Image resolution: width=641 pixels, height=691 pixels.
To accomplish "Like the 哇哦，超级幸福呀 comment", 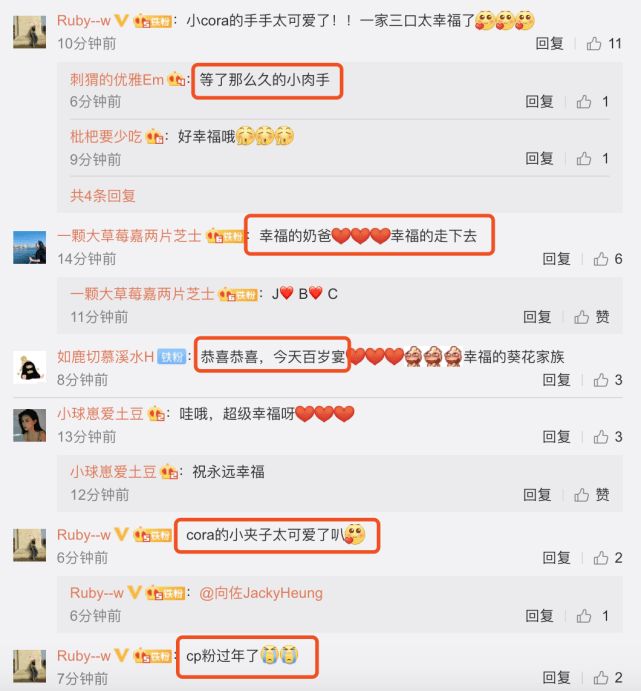I will [600, 437].
